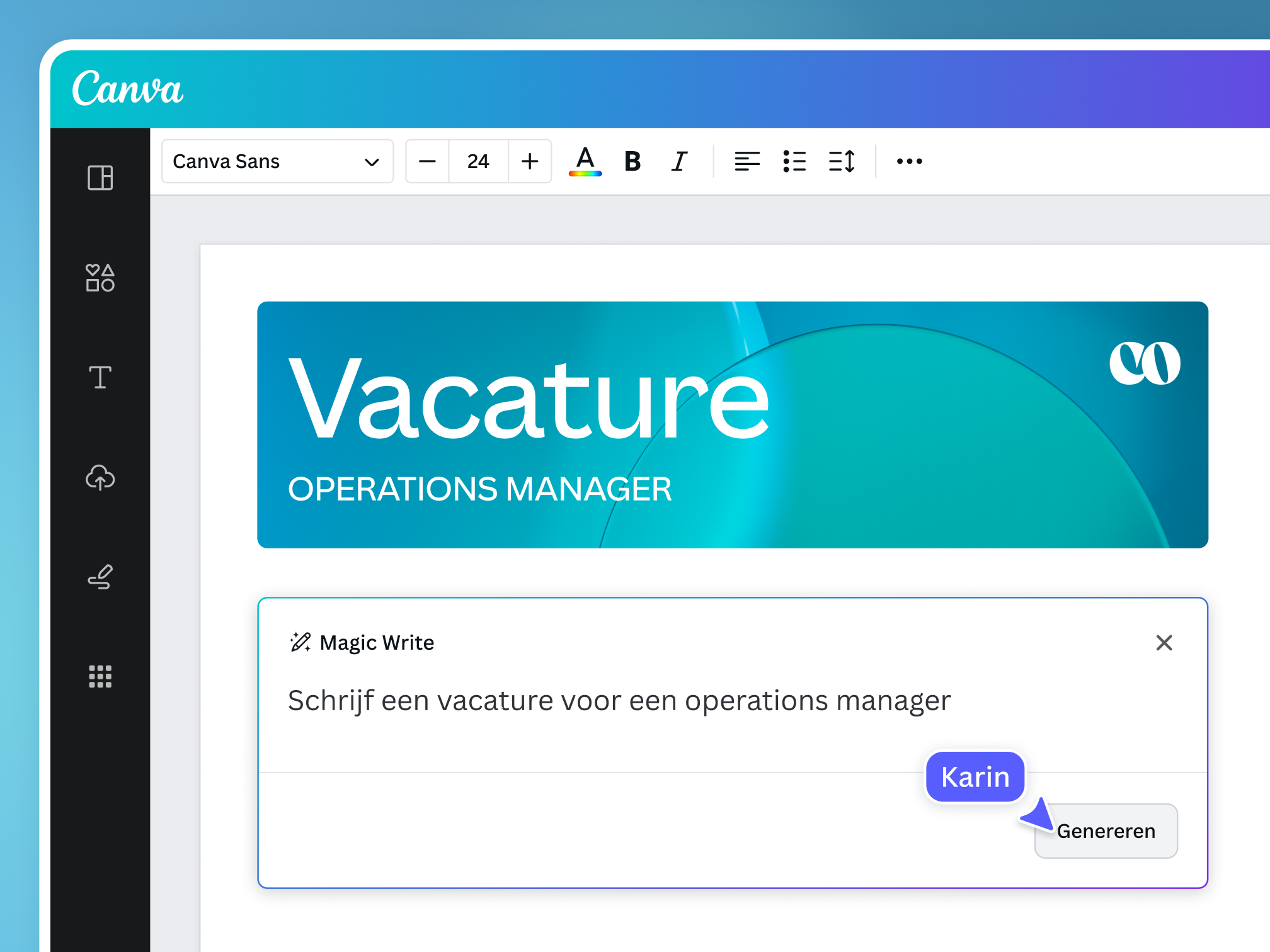Open the line spacing options
The height and width of the screenshot is (952, 1270).
coord(842,161)
